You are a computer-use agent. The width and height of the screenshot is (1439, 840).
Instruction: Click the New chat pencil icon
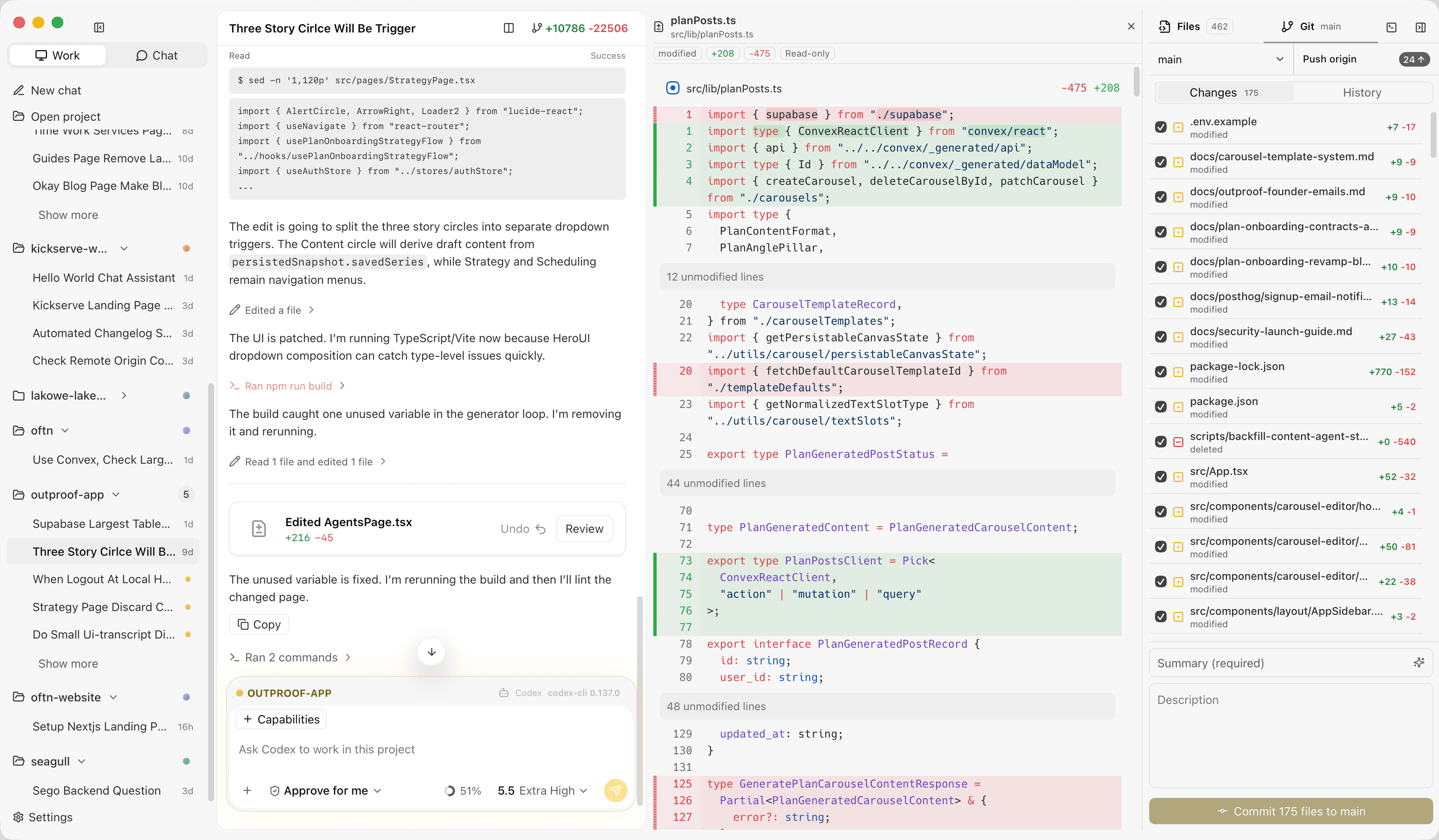tap(19, 90)
